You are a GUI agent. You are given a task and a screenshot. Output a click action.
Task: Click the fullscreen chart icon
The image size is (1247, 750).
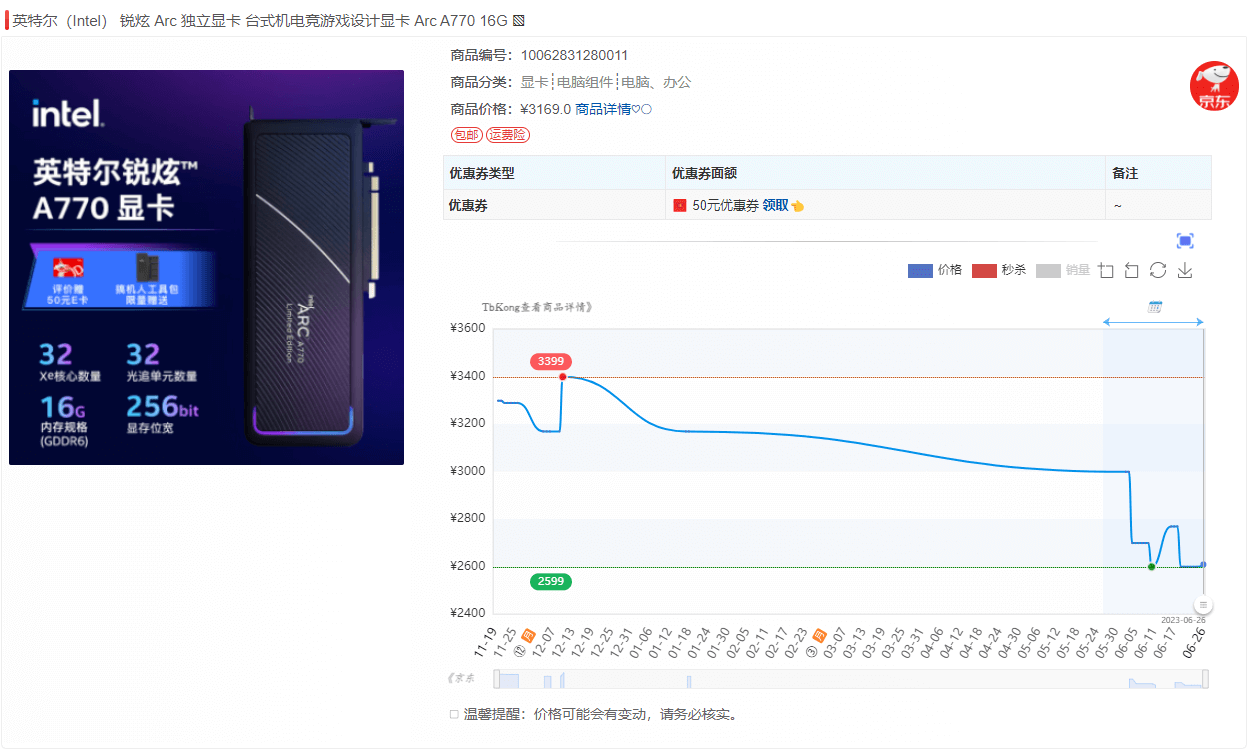pos(1185,241)
